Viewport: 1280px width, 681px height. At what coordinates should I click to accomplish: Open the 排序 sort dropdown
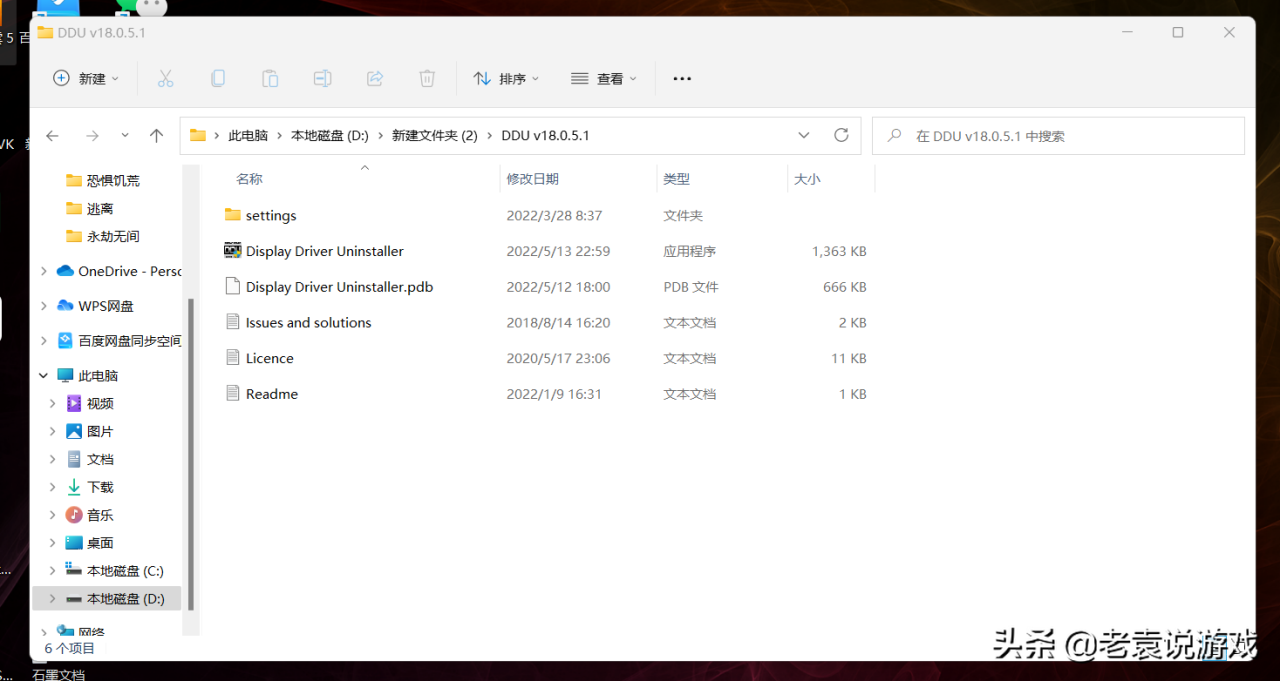click(x=506, y=78)
